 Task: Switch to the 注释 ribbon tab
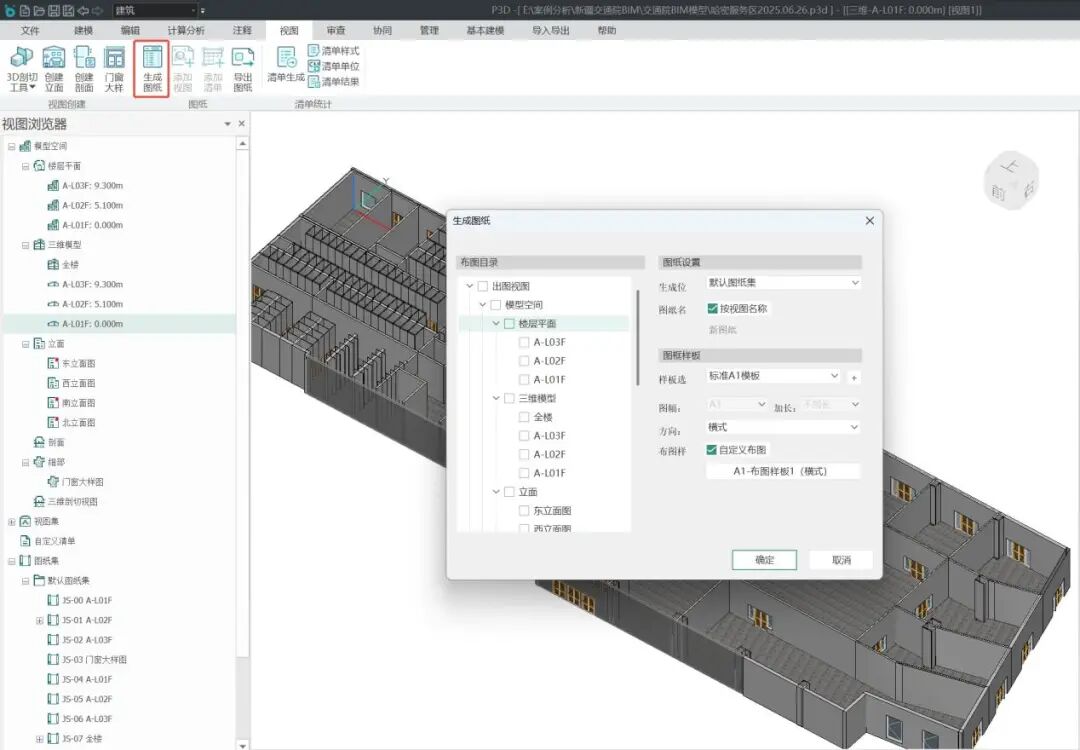click(242, 30)
